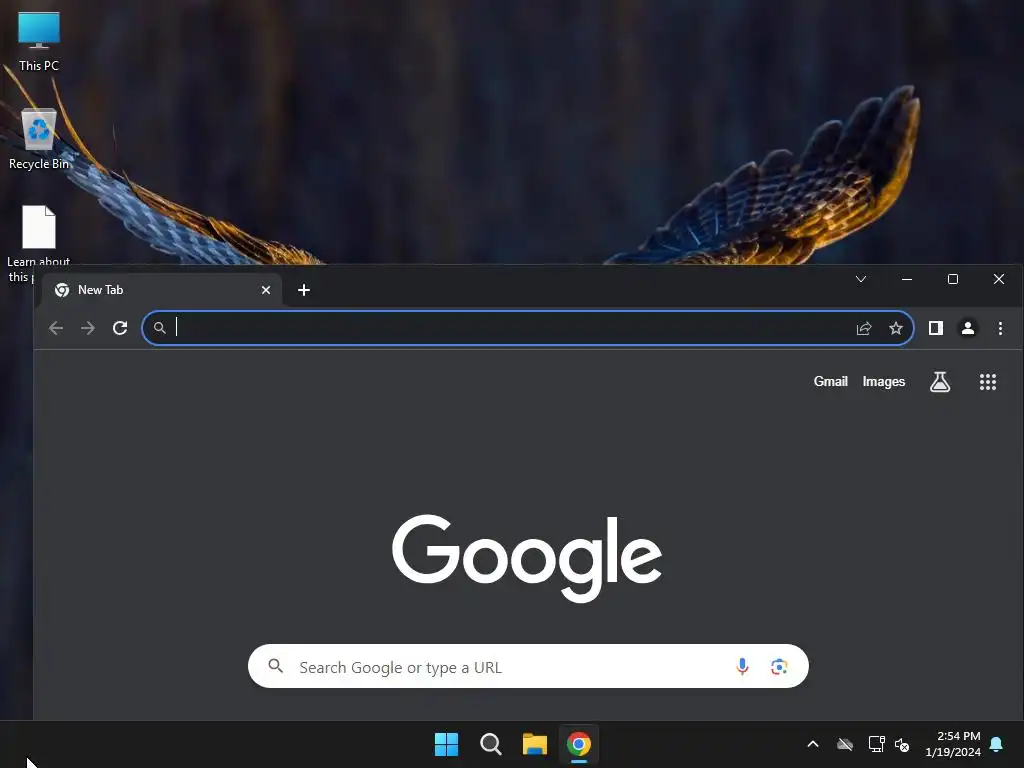Click the Chrome forward arrow button
This screenshot has height=768, width=1024.
coord(88,328)
